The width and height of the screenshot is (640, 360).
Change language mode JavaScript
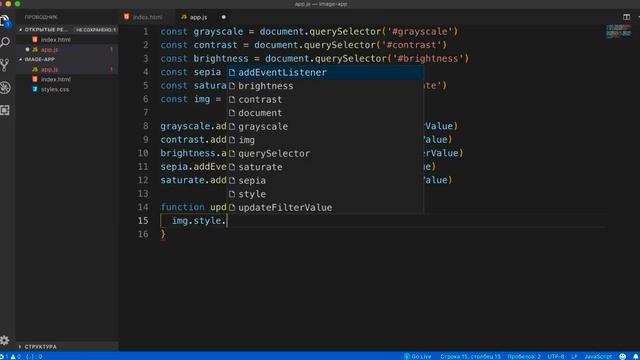(x=598, y=356)
